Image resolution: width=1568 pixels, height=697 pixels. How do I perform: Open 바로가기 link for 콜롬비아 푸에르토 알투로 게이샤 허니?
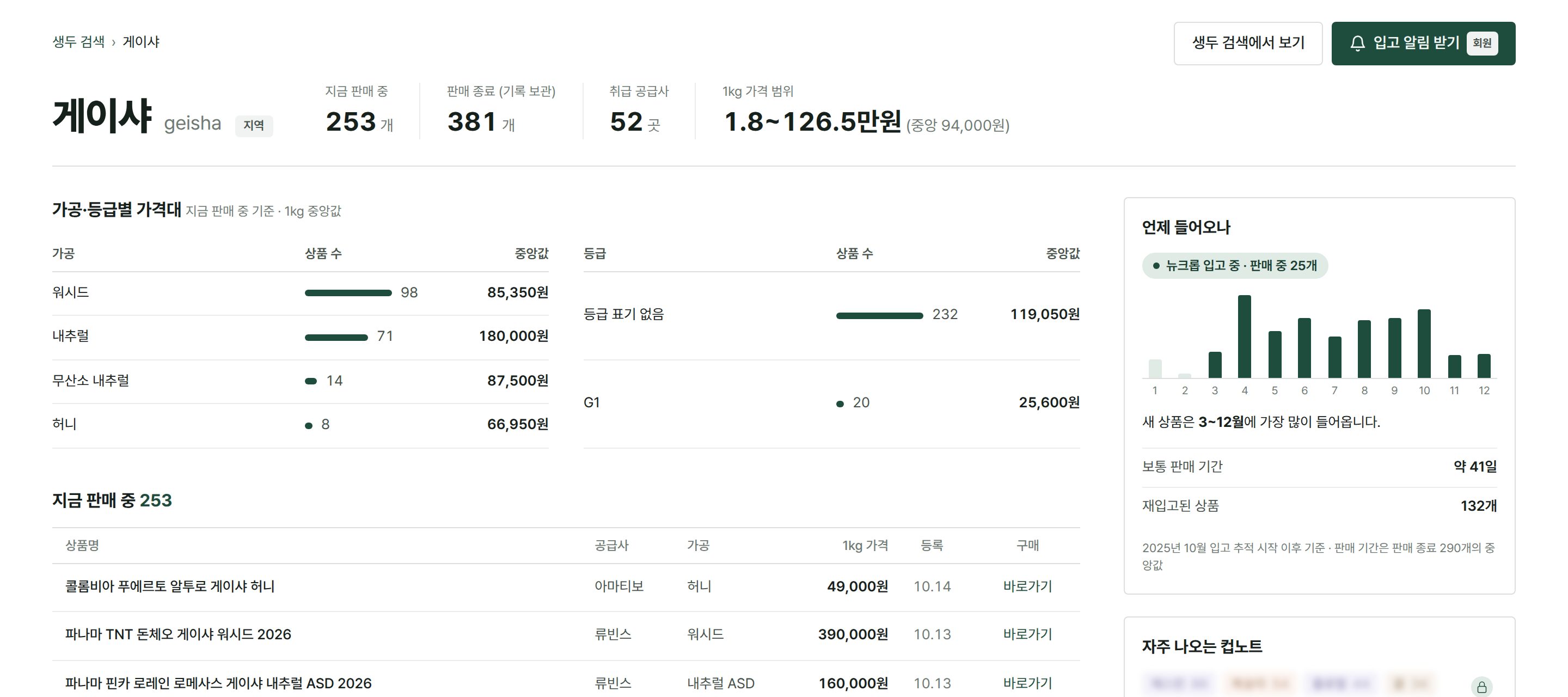coord(1027,586)
